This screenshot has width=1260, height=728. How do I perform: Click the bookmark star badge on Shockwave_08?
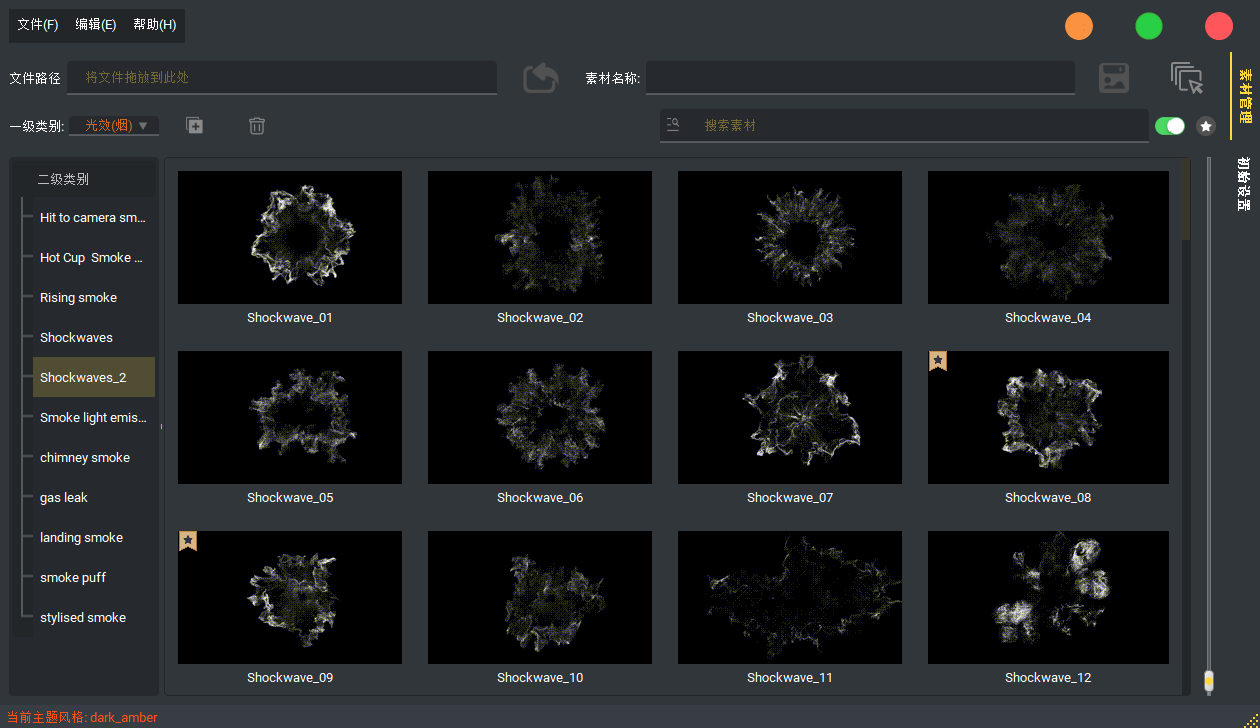point(938,360)
